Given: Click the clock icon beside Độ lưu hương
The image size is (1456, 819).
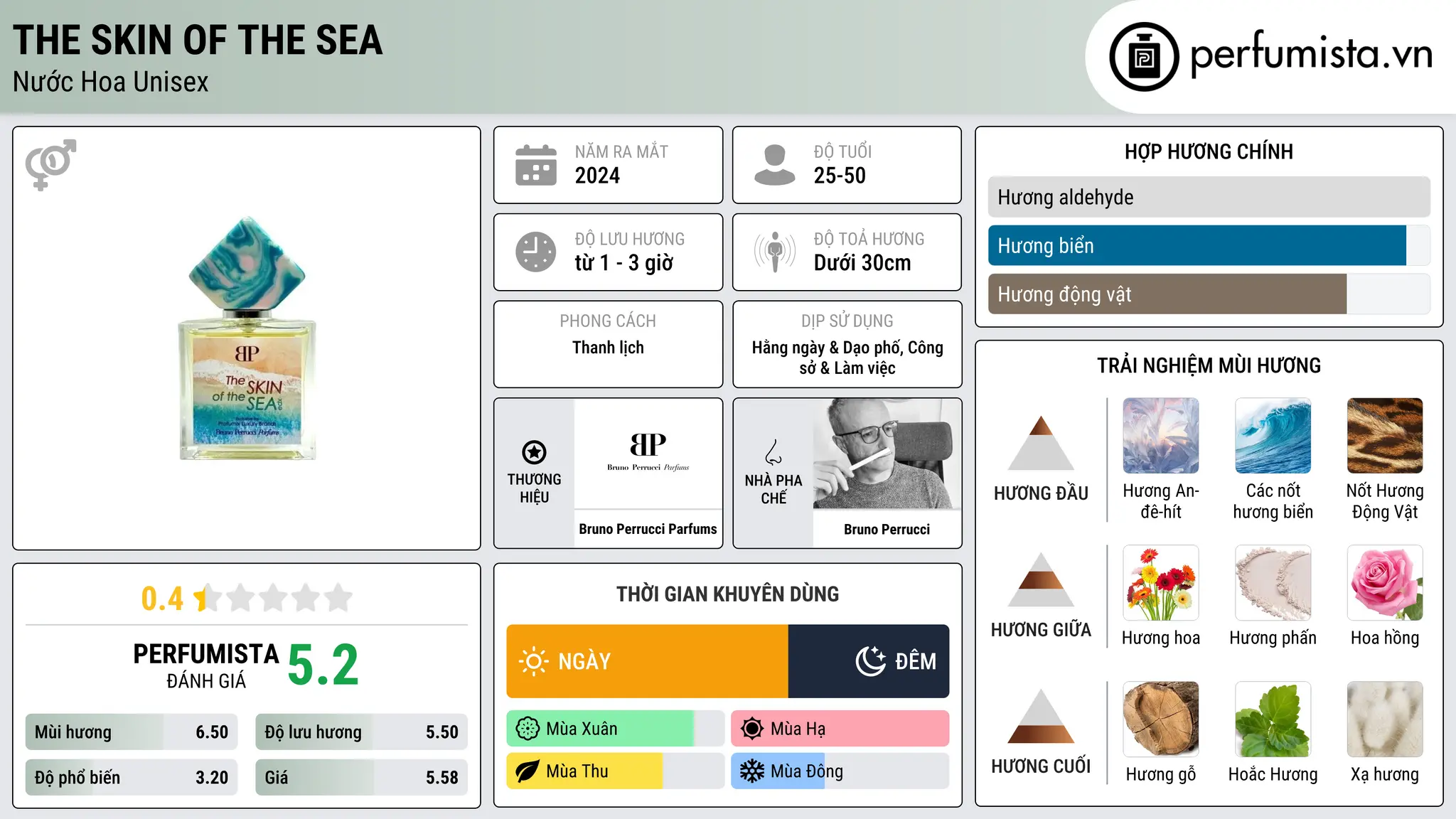Looking at the screenshot, I should point(536,252).
